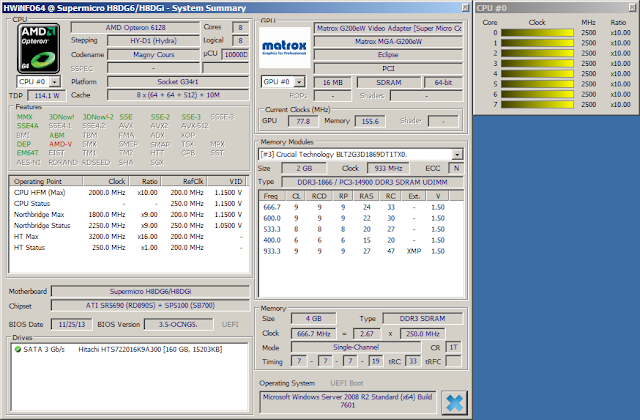Click the BIOS version 3.5-OCNG5 field
The image size is (640, 420).
178,324
